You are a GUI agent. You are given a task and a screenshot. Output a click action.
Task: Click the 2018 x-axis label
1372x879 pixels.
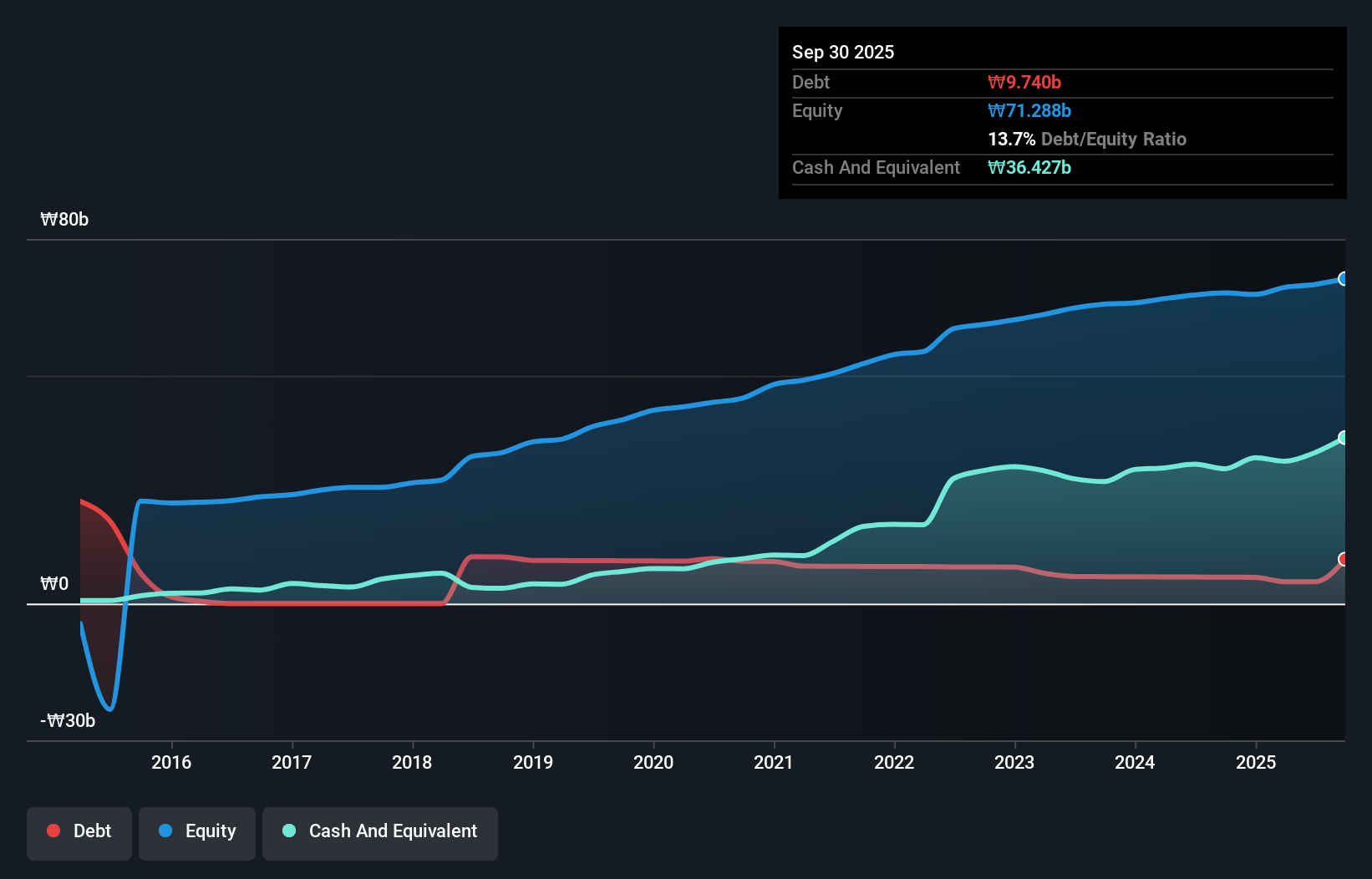pos(412,762)
